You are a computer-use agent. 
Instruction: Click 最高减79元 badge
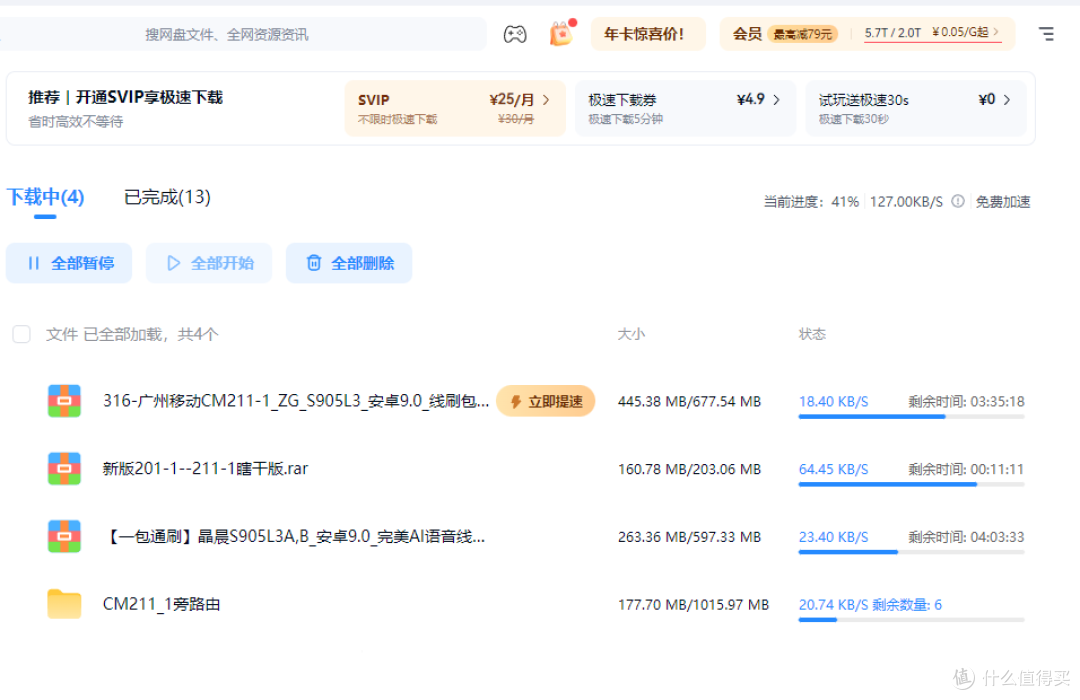802,34
